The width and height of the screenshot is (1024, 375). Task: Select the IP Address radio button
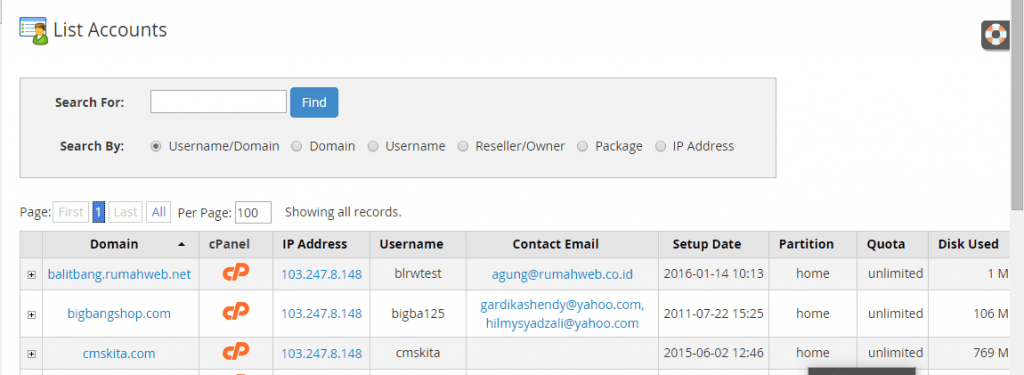(x=660, y=146)
